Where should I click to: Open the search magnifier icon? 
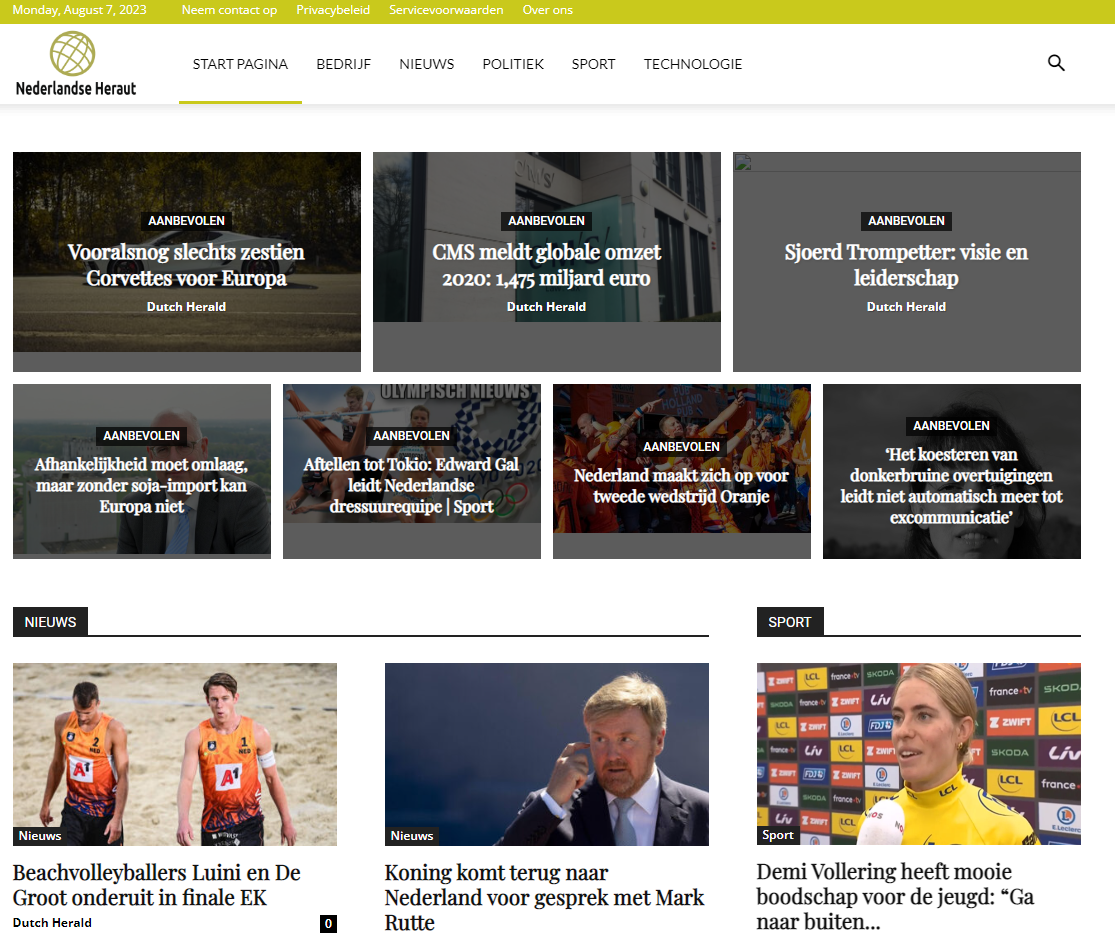pyautogui.click(x=1056, y=63)
